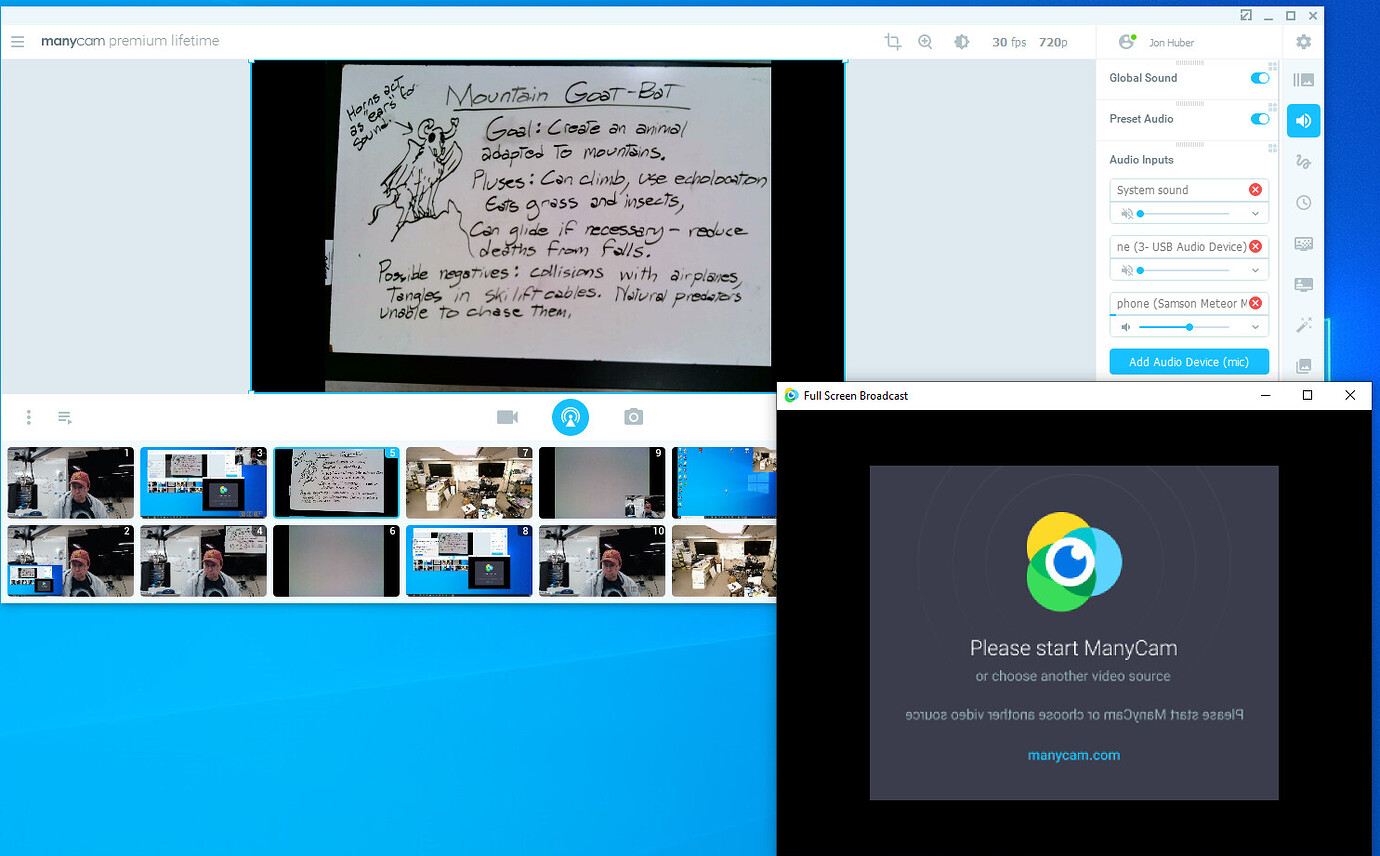Unmute the System sound input
Viewport: 1380px width, 856px height.
(1125, 213)
